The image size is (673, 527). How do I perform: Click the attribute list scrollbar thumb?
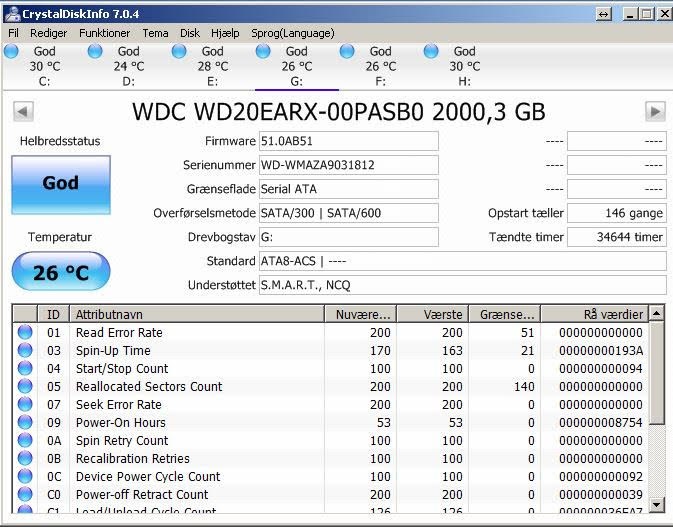pyautogui.click(x=657, y=373)
